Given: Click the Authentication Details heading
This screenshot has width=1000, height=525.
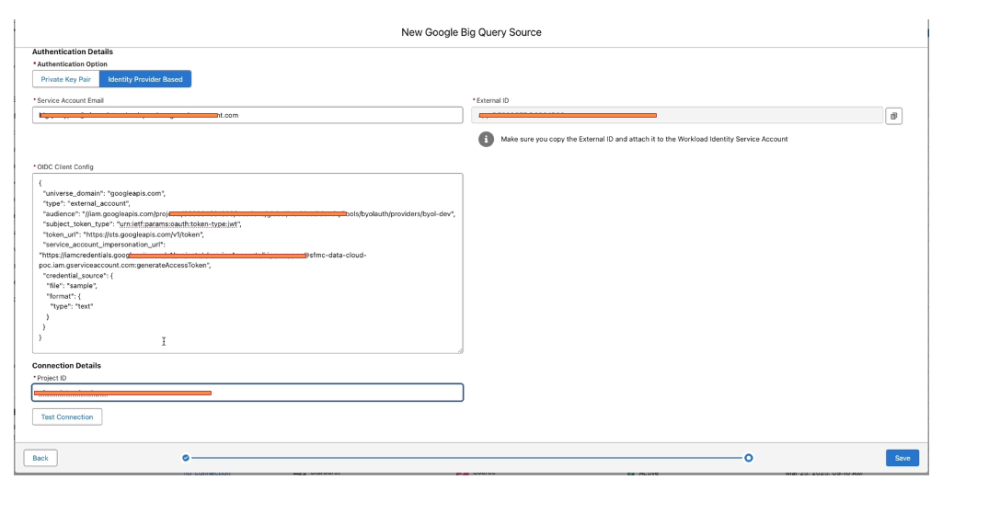Looking at the screenshot, I should (x=73, y=52).
